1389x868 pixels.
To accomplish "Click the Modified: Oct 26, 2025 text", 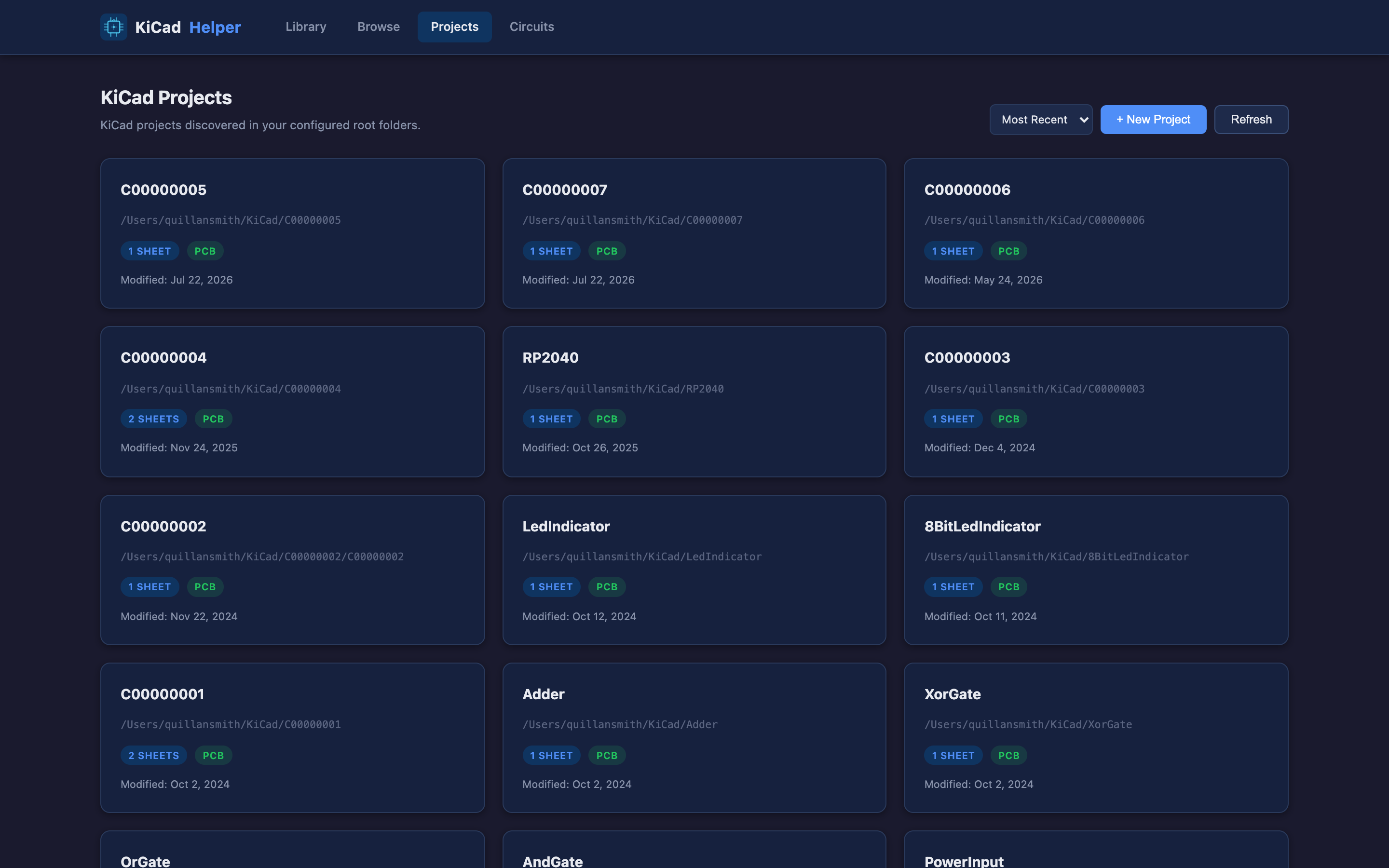I will [580, 448].
